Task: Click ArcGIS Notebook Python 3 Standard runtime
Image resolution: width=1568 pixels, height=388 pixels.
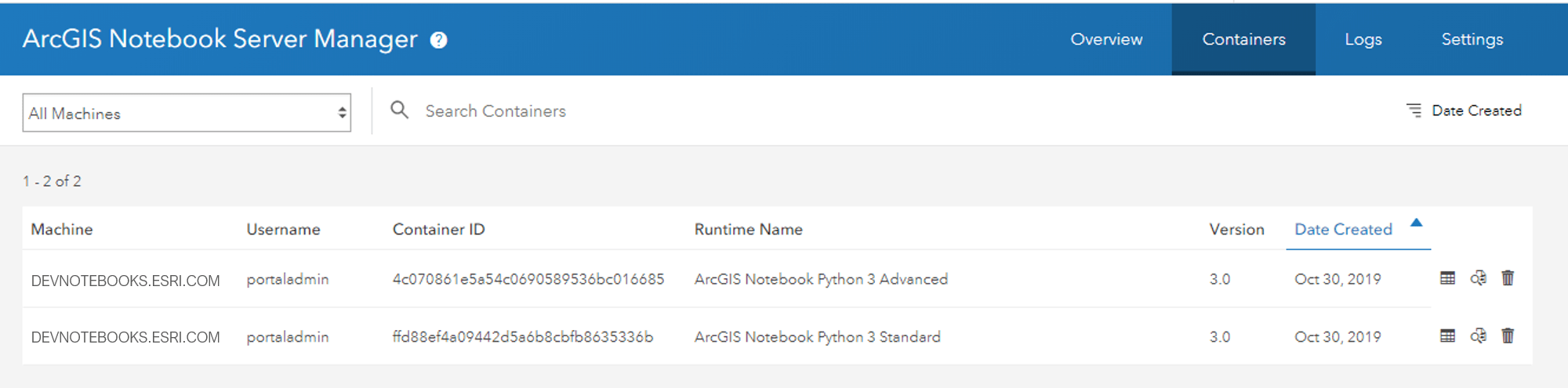Action: pyautogui.click(x=817, y=337)
